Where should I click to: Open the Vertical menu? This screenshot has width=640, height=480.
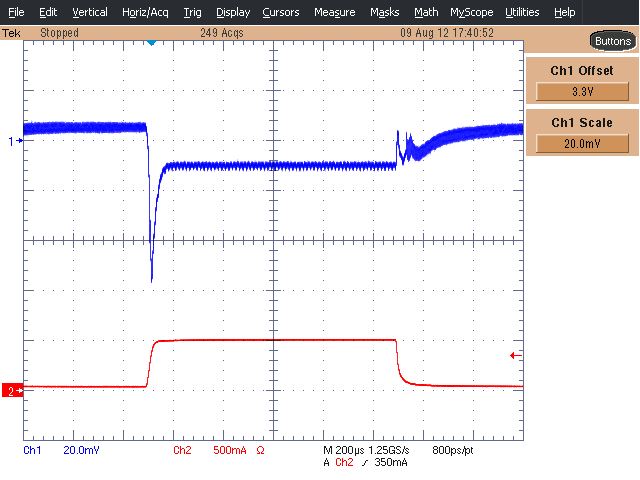click(90, 12)
